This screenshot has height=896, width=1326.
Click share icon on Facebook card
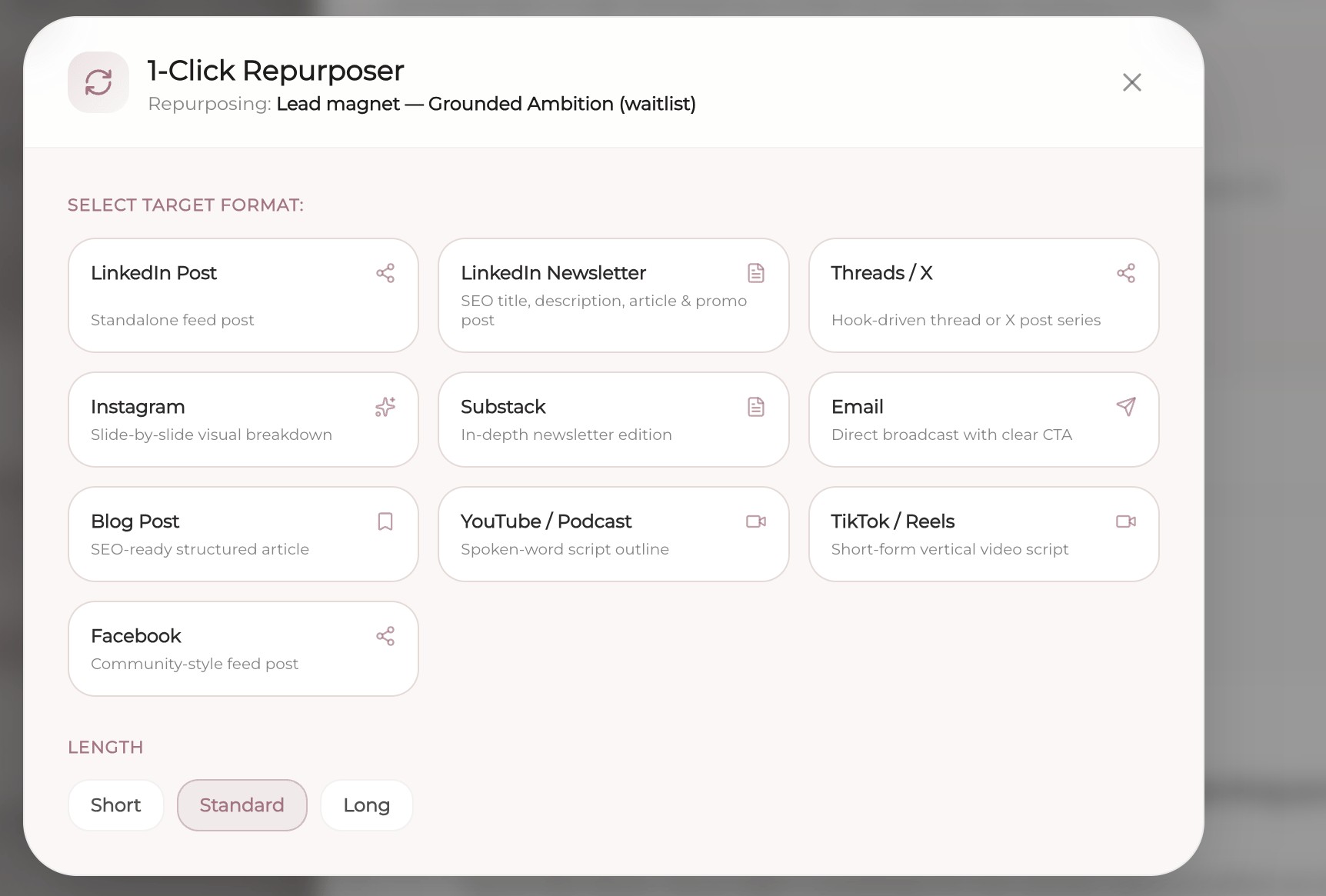(x=385, y=636)
